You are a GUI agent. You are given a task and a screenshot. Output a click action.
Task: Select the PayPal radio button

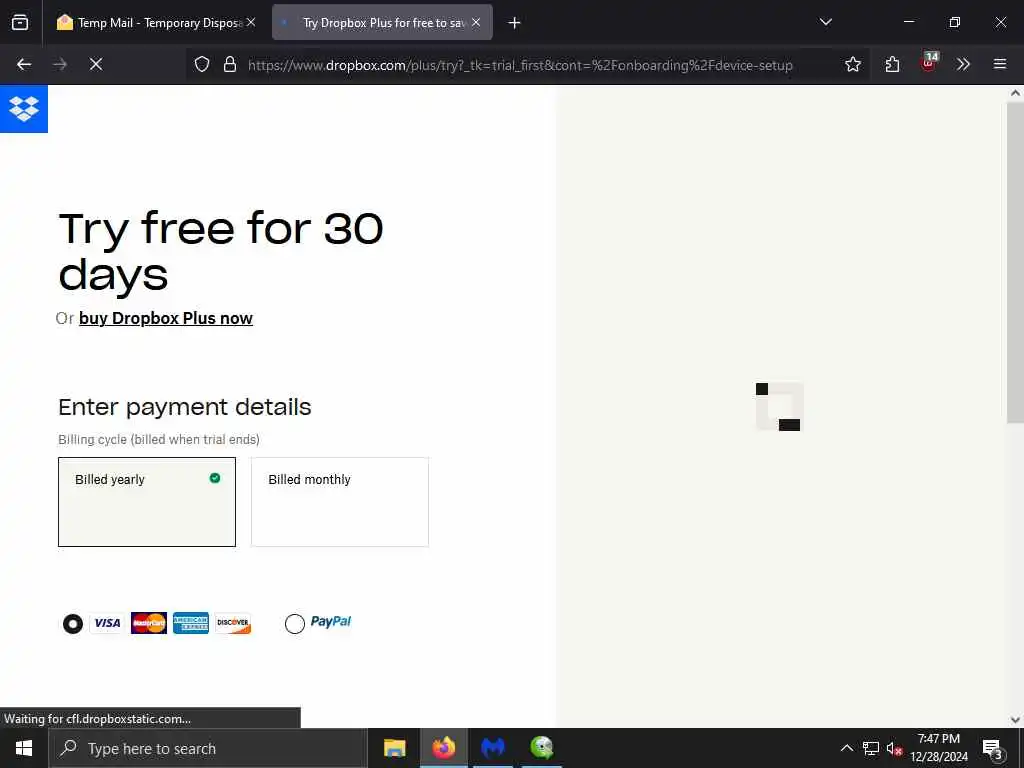pyautogui.click(x=295, y=624)
